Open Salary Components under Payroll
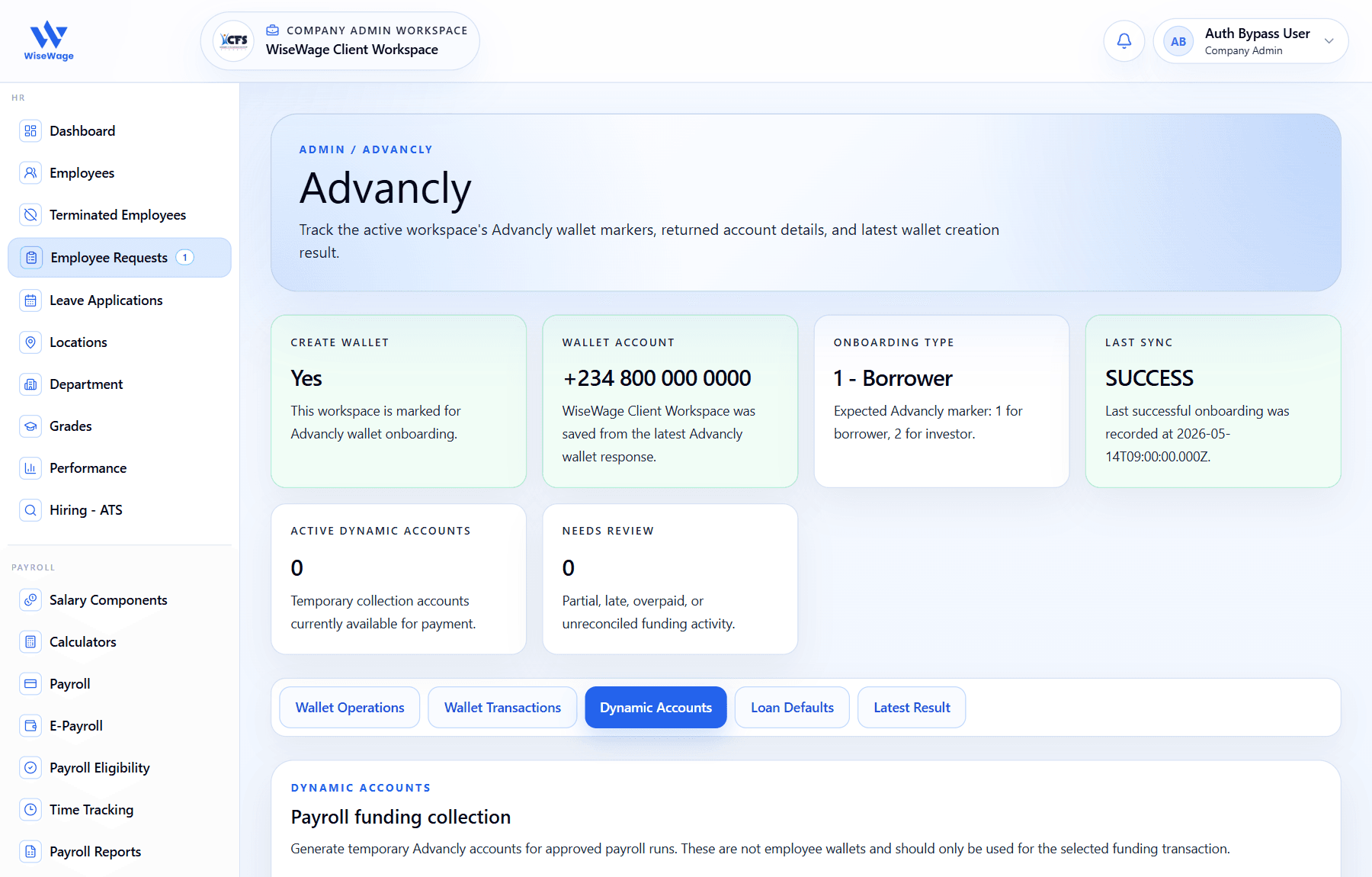Image resolution: width=1372 pixels, height=877 pixels. pyautogui.click(x=120, y=600)
